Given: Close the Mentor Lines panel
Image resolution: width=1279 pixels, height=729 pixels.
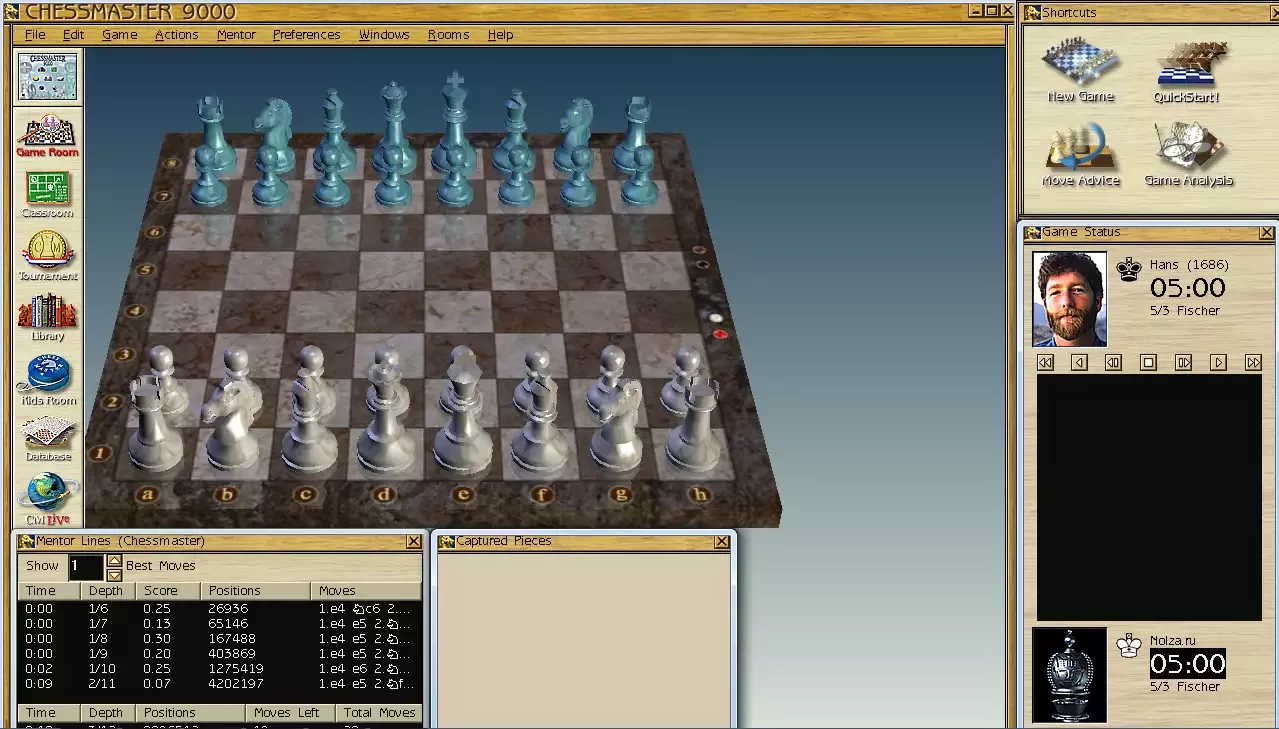Looking at the screenshot, I should pyautogui.click(x=413, y=541).
